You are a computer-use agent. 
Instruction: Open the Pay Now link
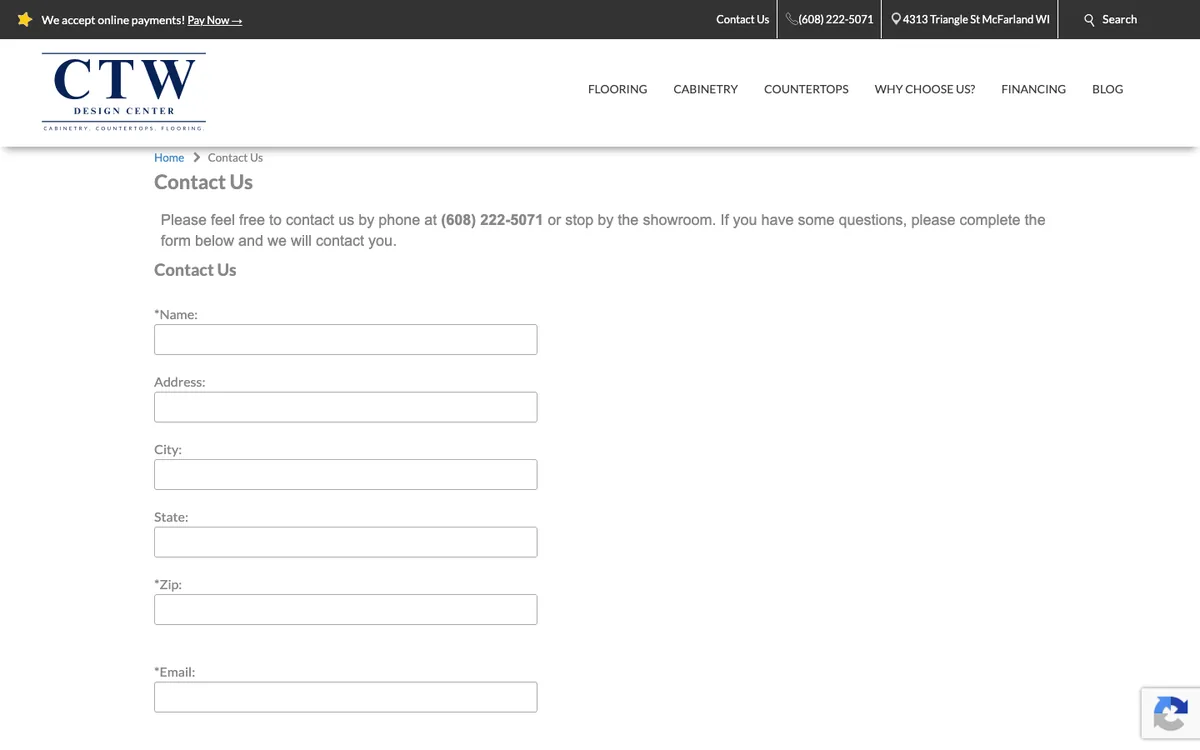click(x=215, y=20)
